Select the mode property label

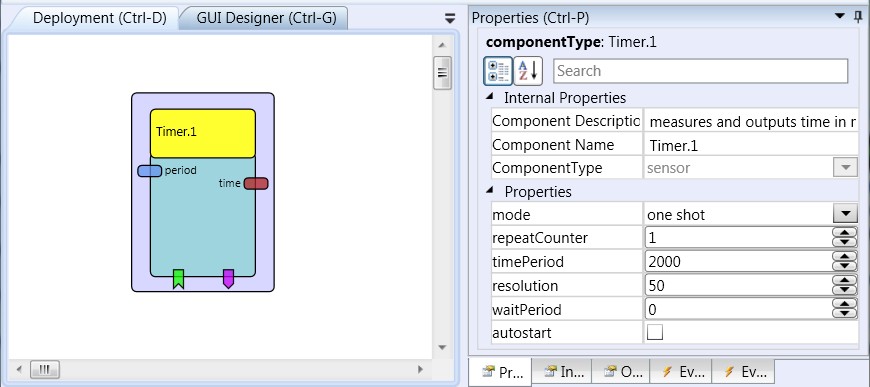click(511, 214)
